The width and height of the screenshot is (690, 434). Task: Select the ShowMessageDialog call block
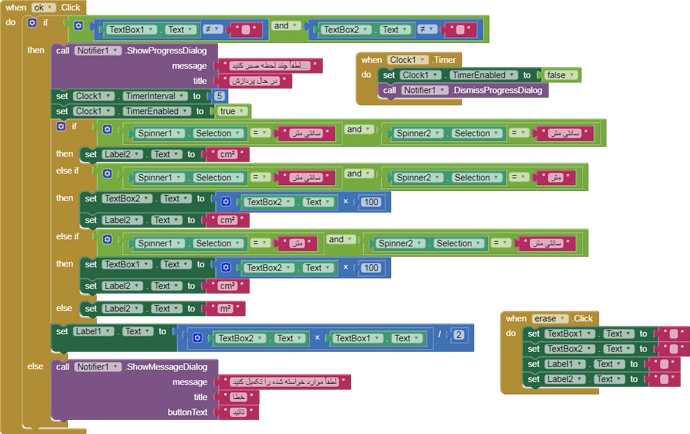170,366
